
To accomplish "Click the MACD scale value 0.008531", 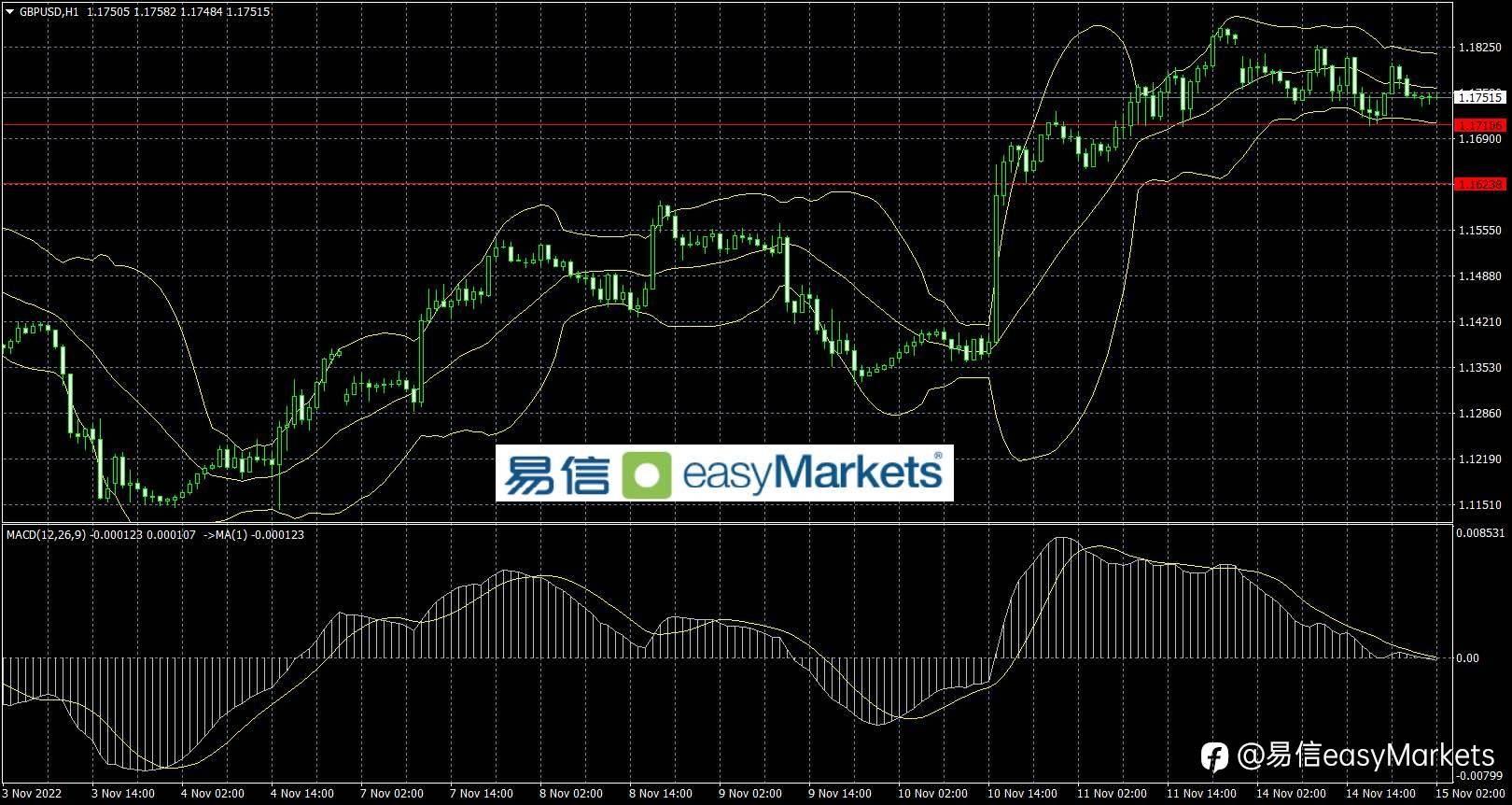I will [1481, 533].
